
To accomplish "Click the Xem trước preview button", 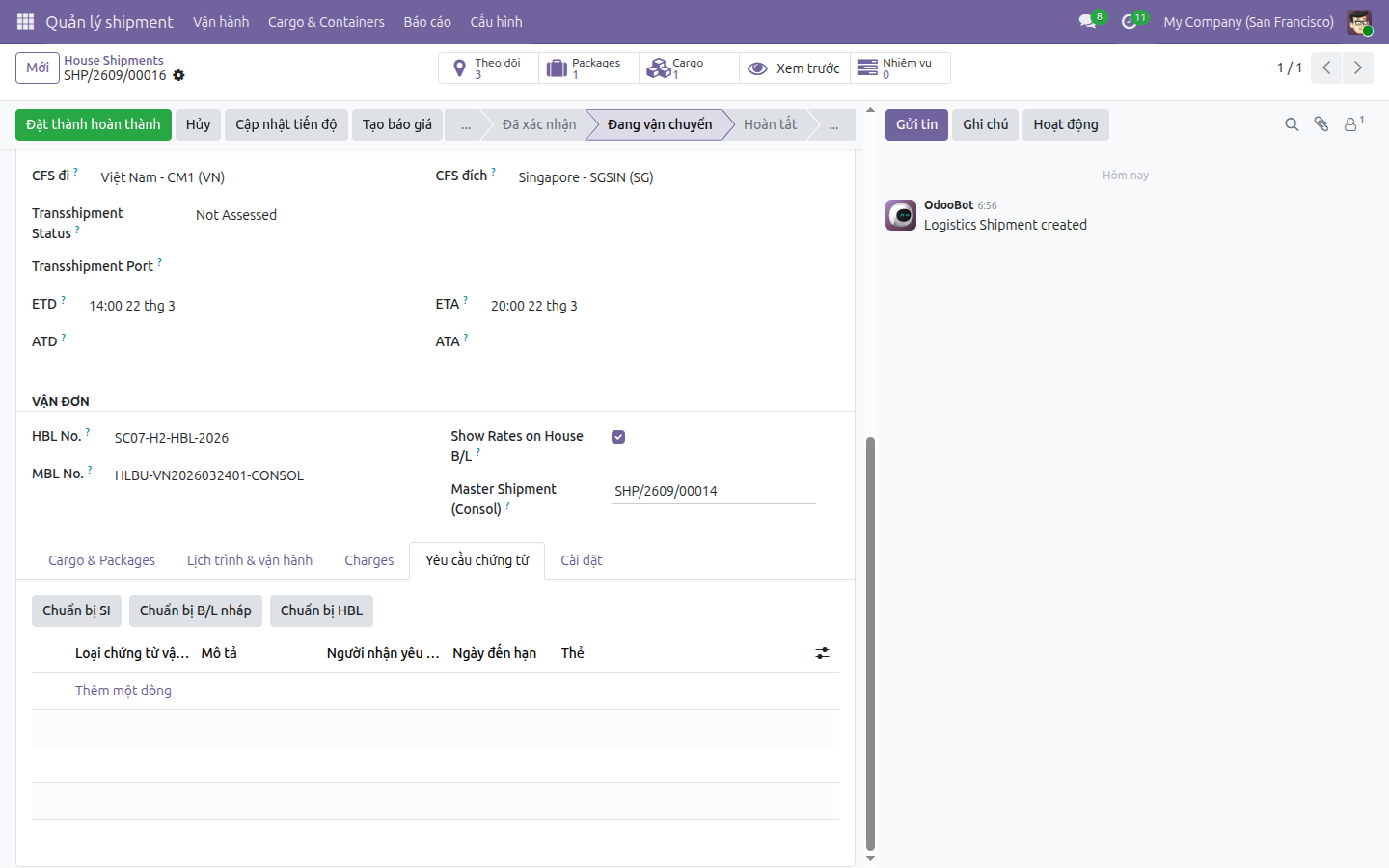I will (x=795, y=68).
